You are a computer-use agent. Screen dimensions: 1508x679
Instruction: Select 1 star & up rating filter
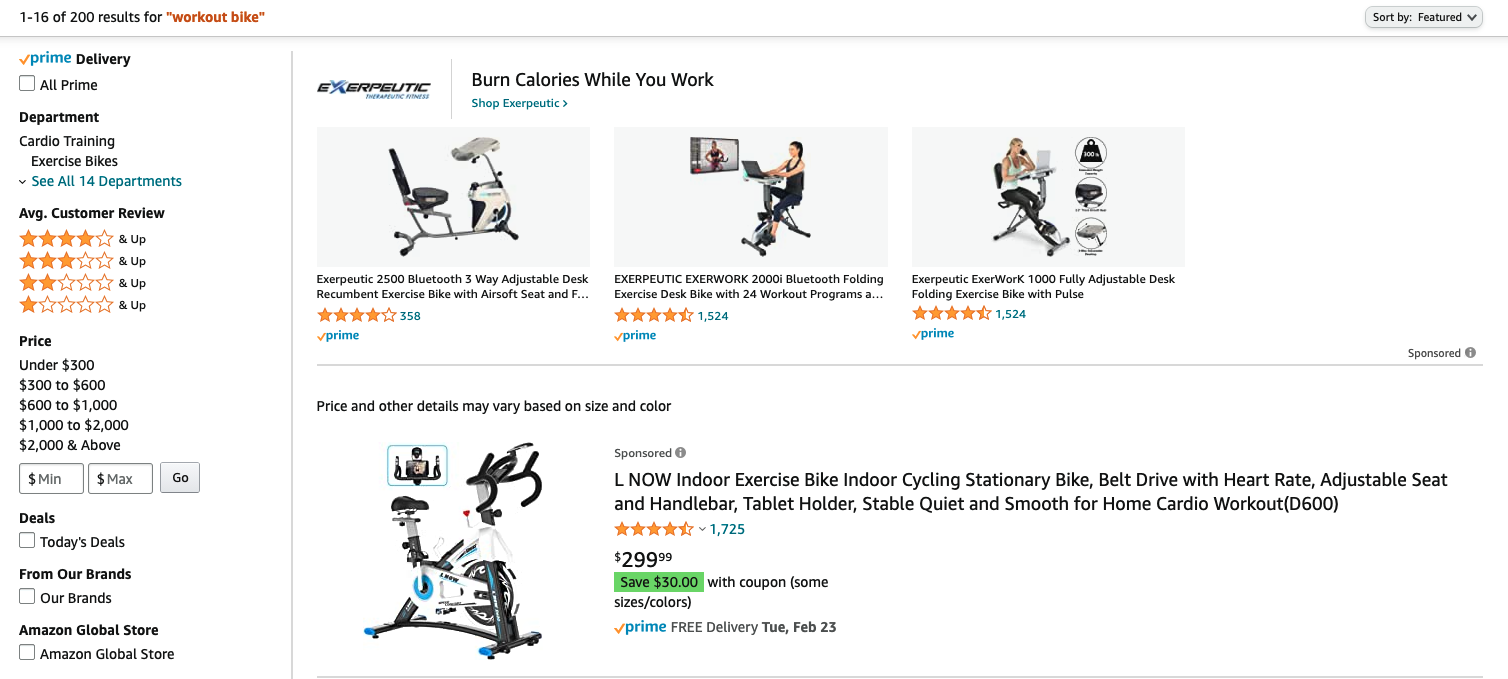(x=82, y=305)
